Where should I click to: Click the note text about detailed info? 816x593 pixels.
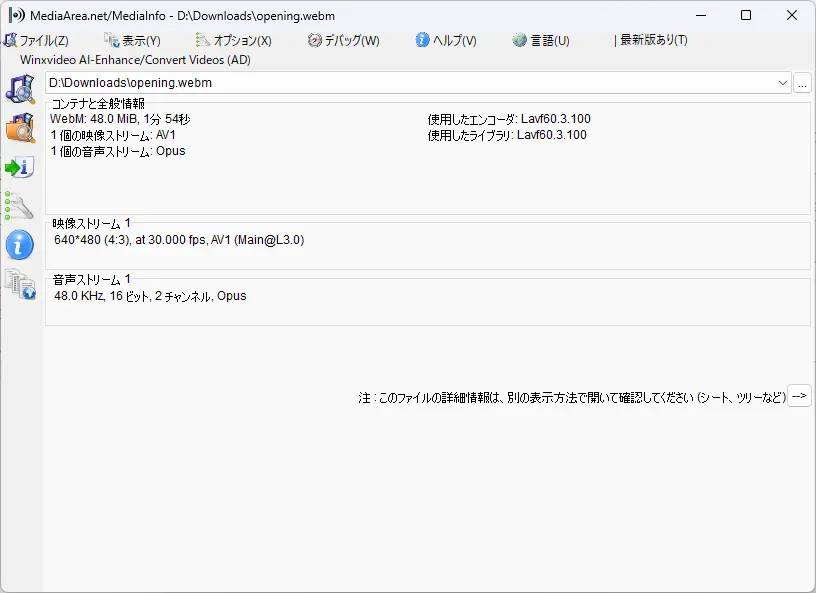tap(572, 398)
